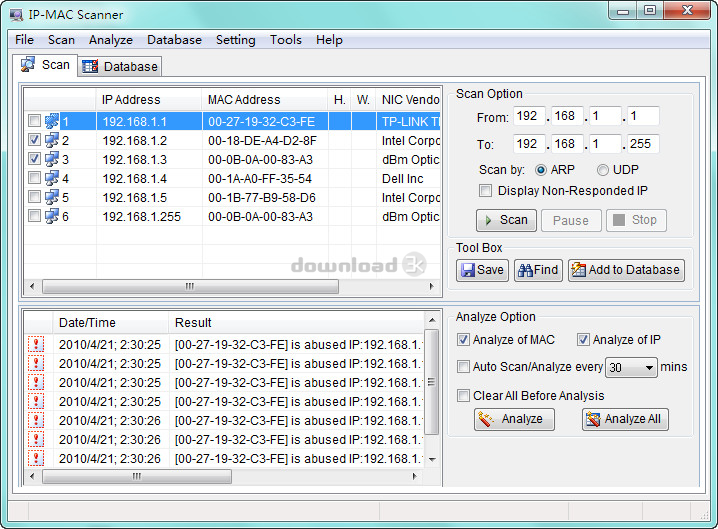The height and width of the screenshot is (529, 718).
Task: Sort by the IP Address column header
Action: click(149, 100)
